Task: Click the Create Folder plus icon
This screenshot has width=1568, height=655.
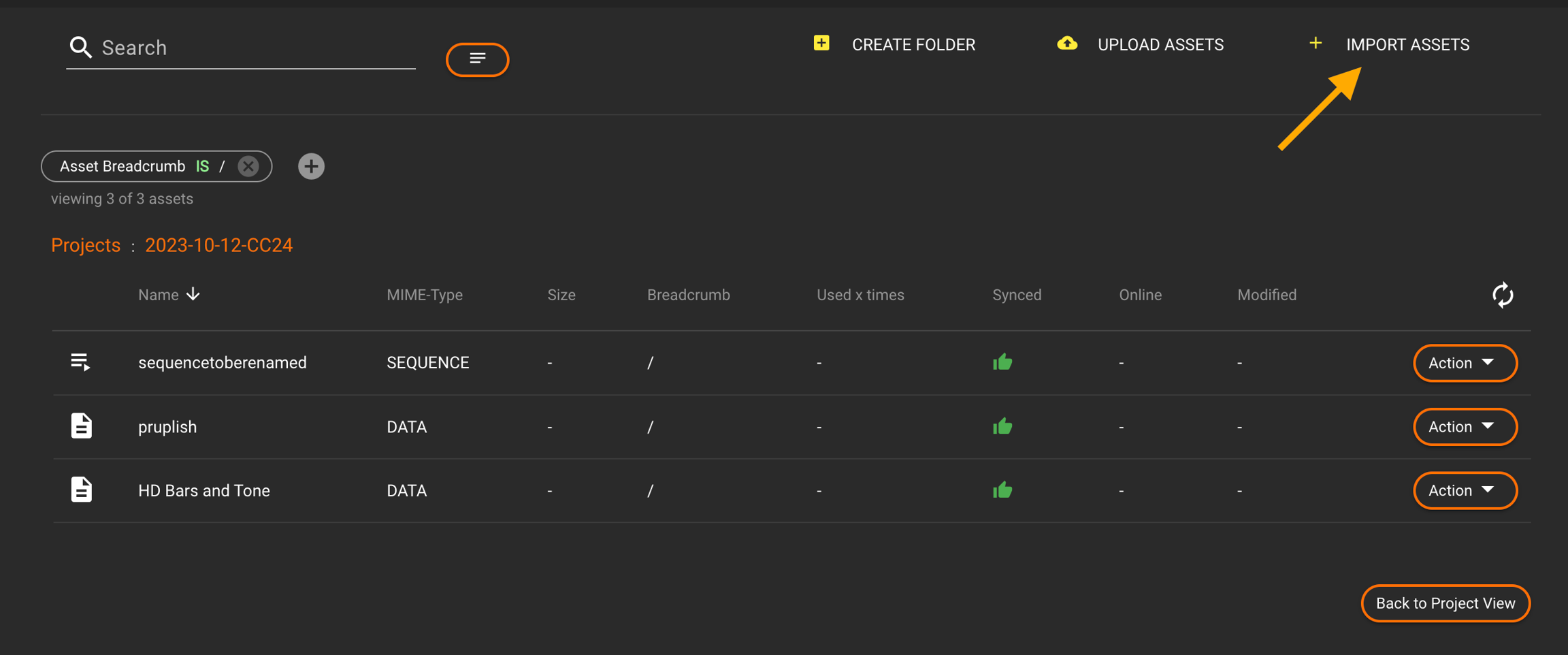Action: [x=821, y=44]
